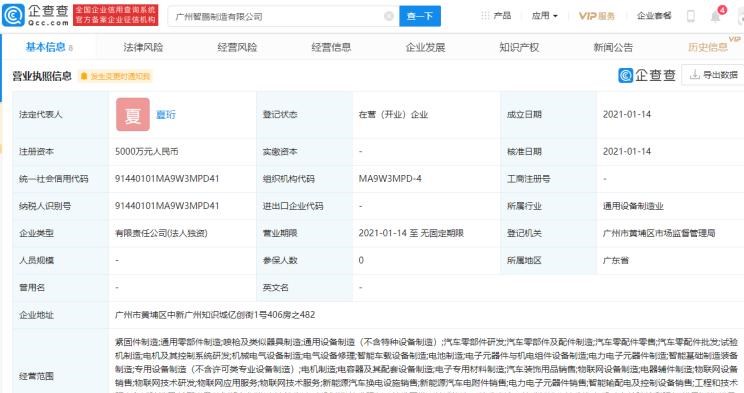Image resolution: width=744 pixels, height=393 pixels.
Task: Switch to the 法律风险 tab
Action: tap(143, 47)
